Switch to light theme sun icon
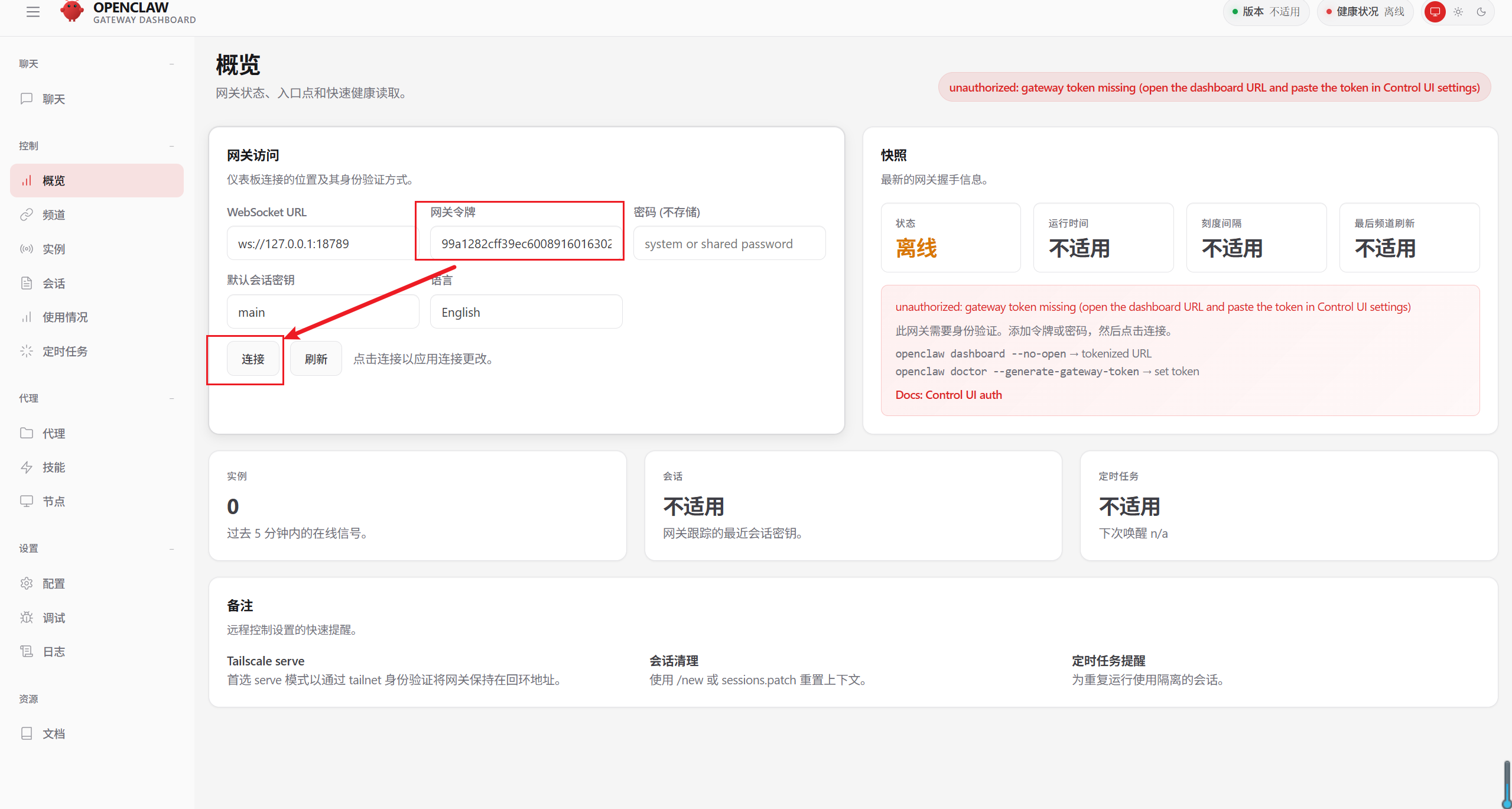Screen dimensions: 1512x809 pyautogui.click(x=1458, y=12)
